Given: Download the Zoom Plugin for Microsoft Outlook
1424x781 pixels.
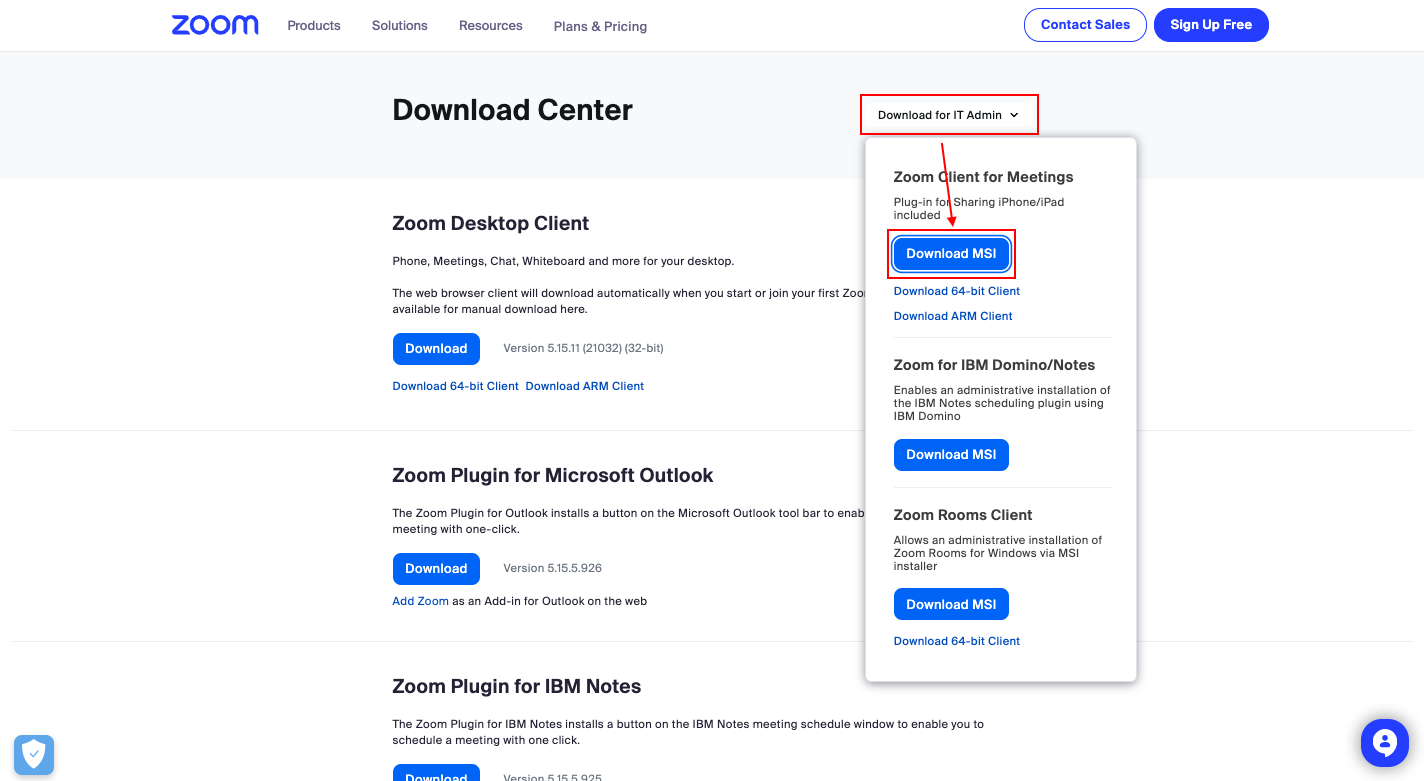Looking at the screenshot, I should pos(436,569).
